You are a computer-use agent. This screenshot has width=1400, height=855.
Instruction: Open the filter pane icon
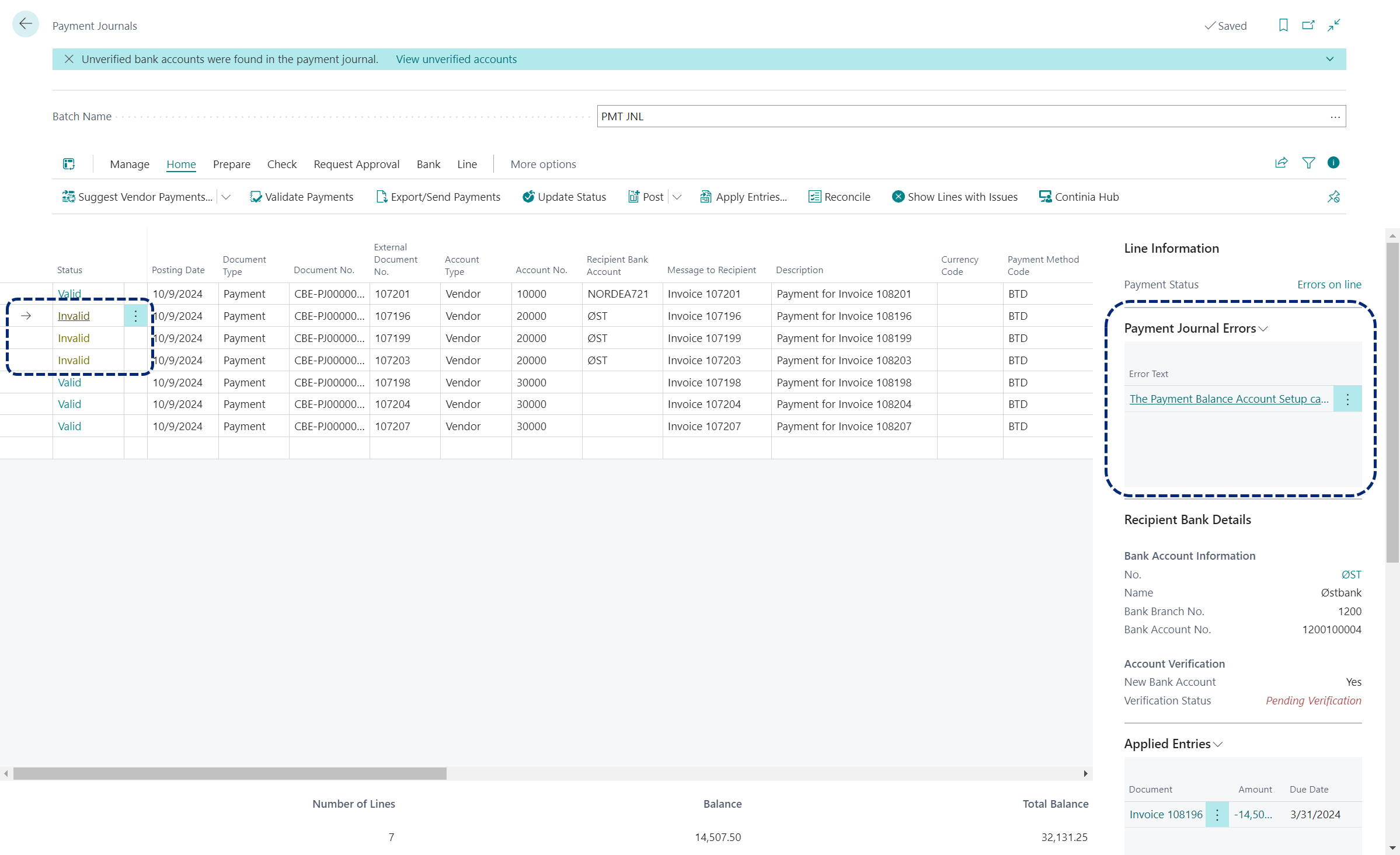pos(1308,163)
